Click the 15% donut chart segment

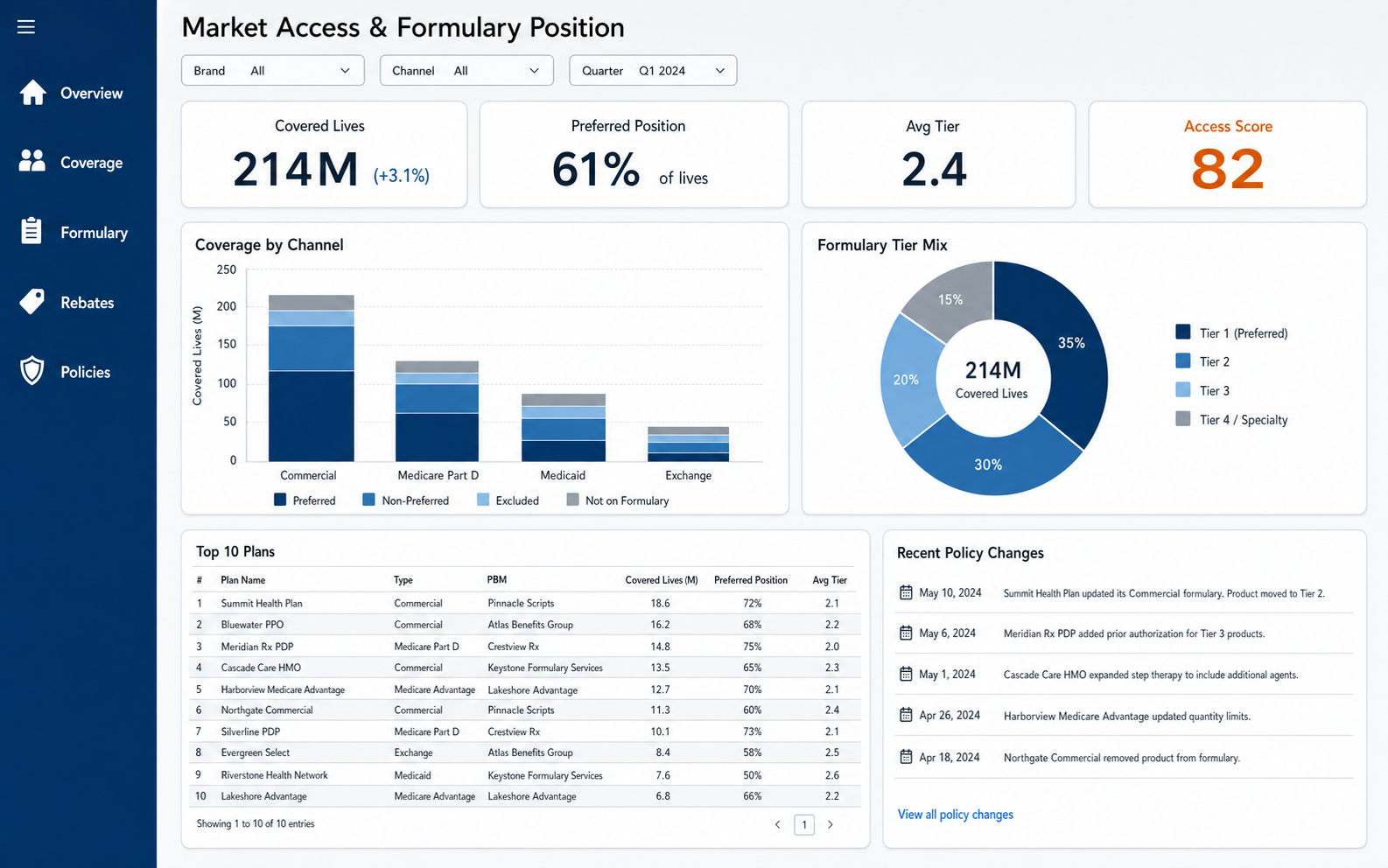click(x=950, y=299)
